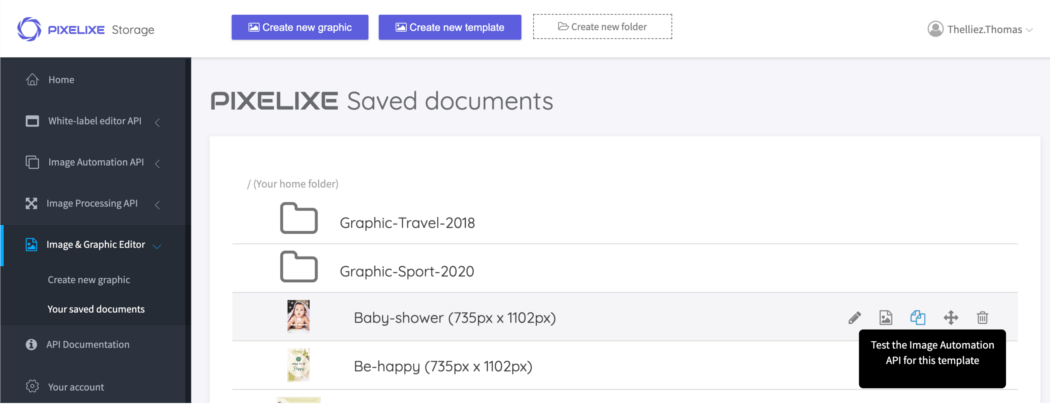
Task: Open the Graphic-Travel-2018 folder icon
Action: click(299, 219)
